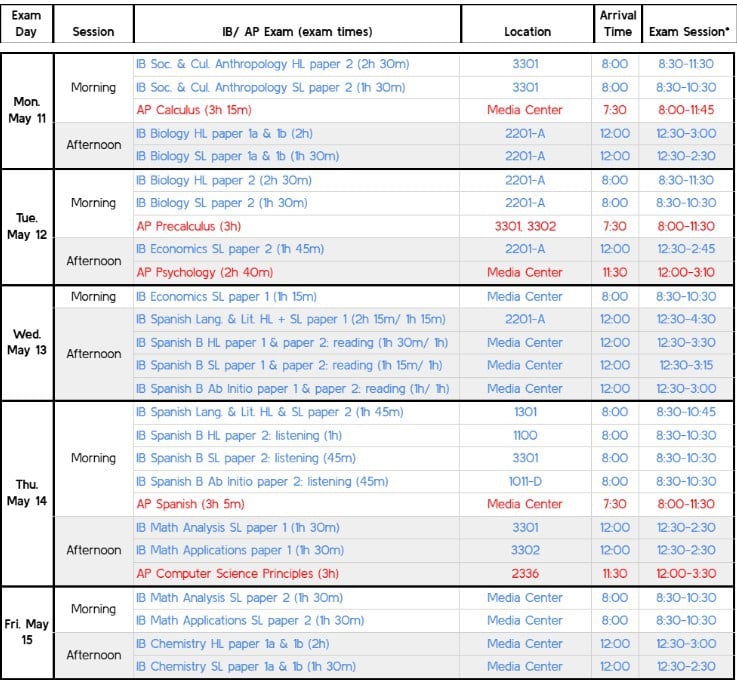The image size is (737, 682).
Task: Click exam session '12:00-3:30' for AP Computer Science
Action: pos(686,574)
